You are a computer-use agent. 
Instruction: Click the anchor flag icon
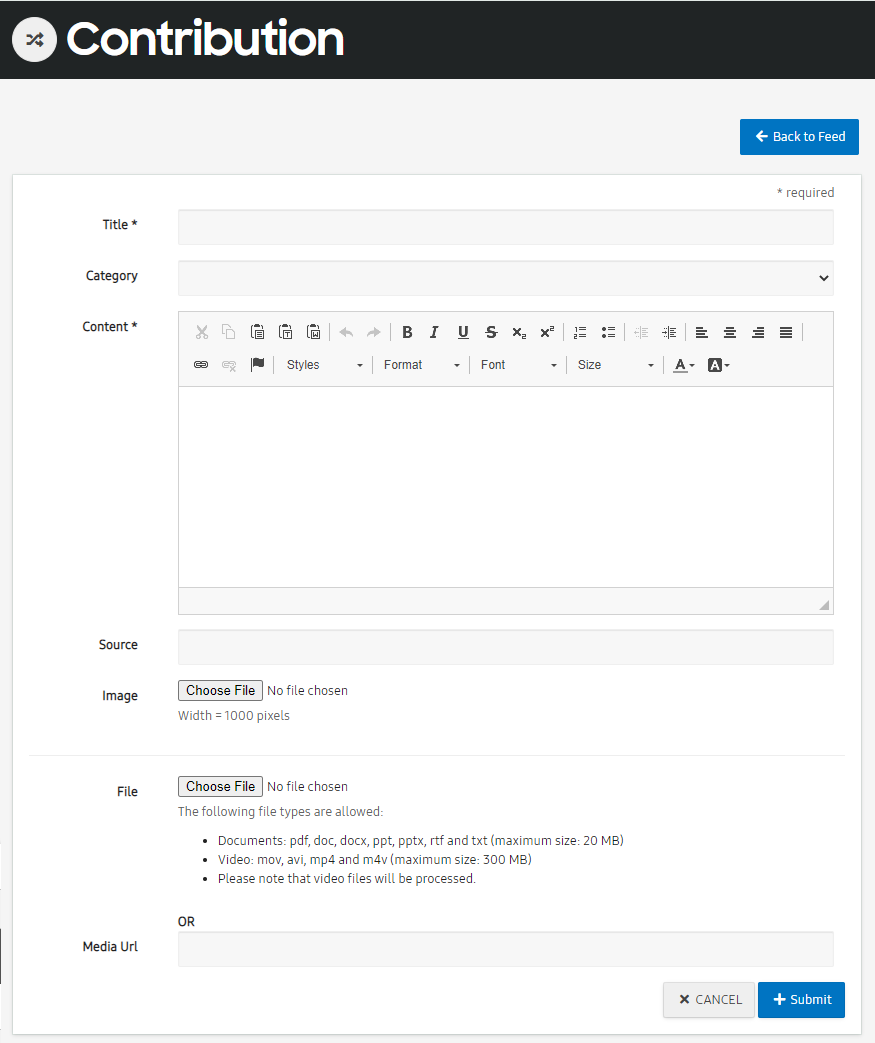[258, 365]
